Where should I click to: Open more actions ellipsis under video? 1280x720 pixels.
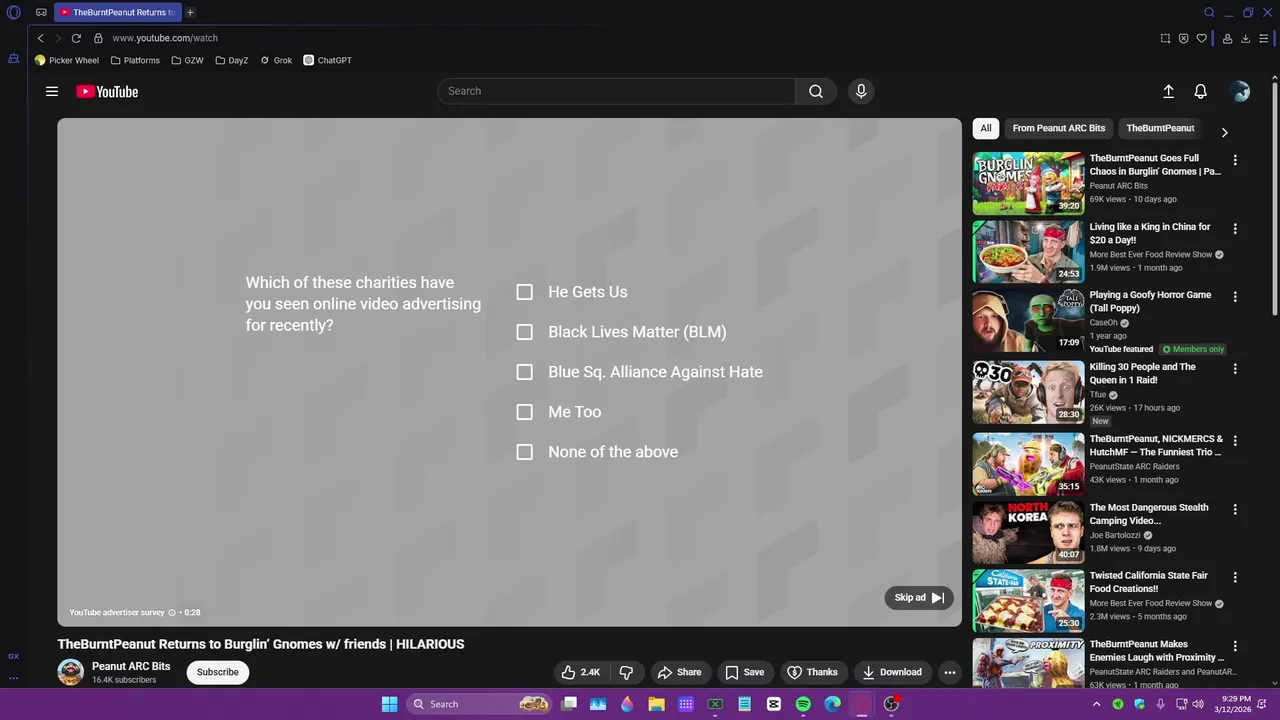950,672
